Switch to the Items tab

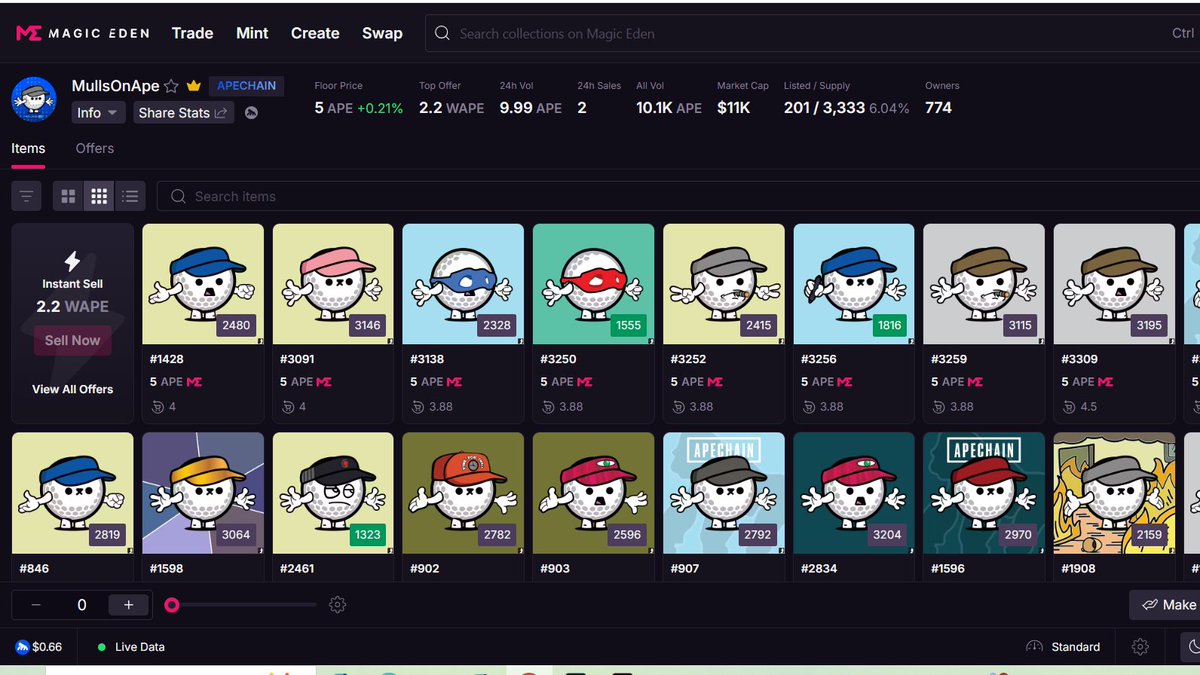click(28, 148)
